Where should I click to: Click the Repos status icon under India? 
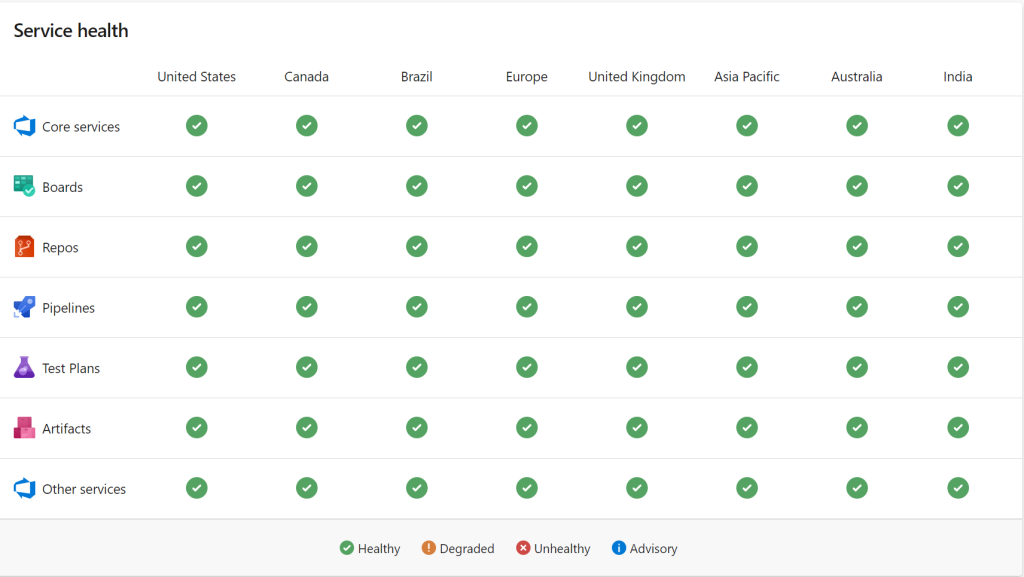click(957, 246)
